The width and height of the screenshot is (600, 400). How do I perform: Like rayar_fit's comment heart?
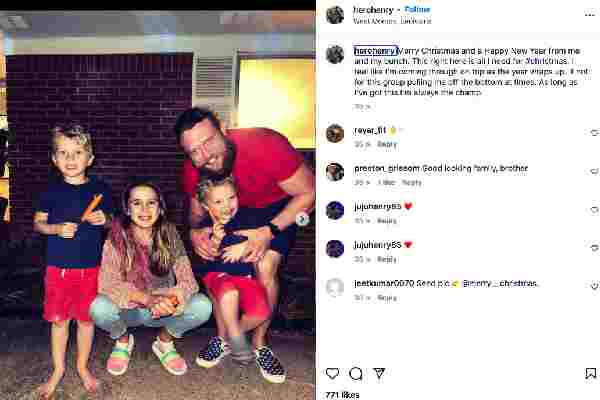594,133
